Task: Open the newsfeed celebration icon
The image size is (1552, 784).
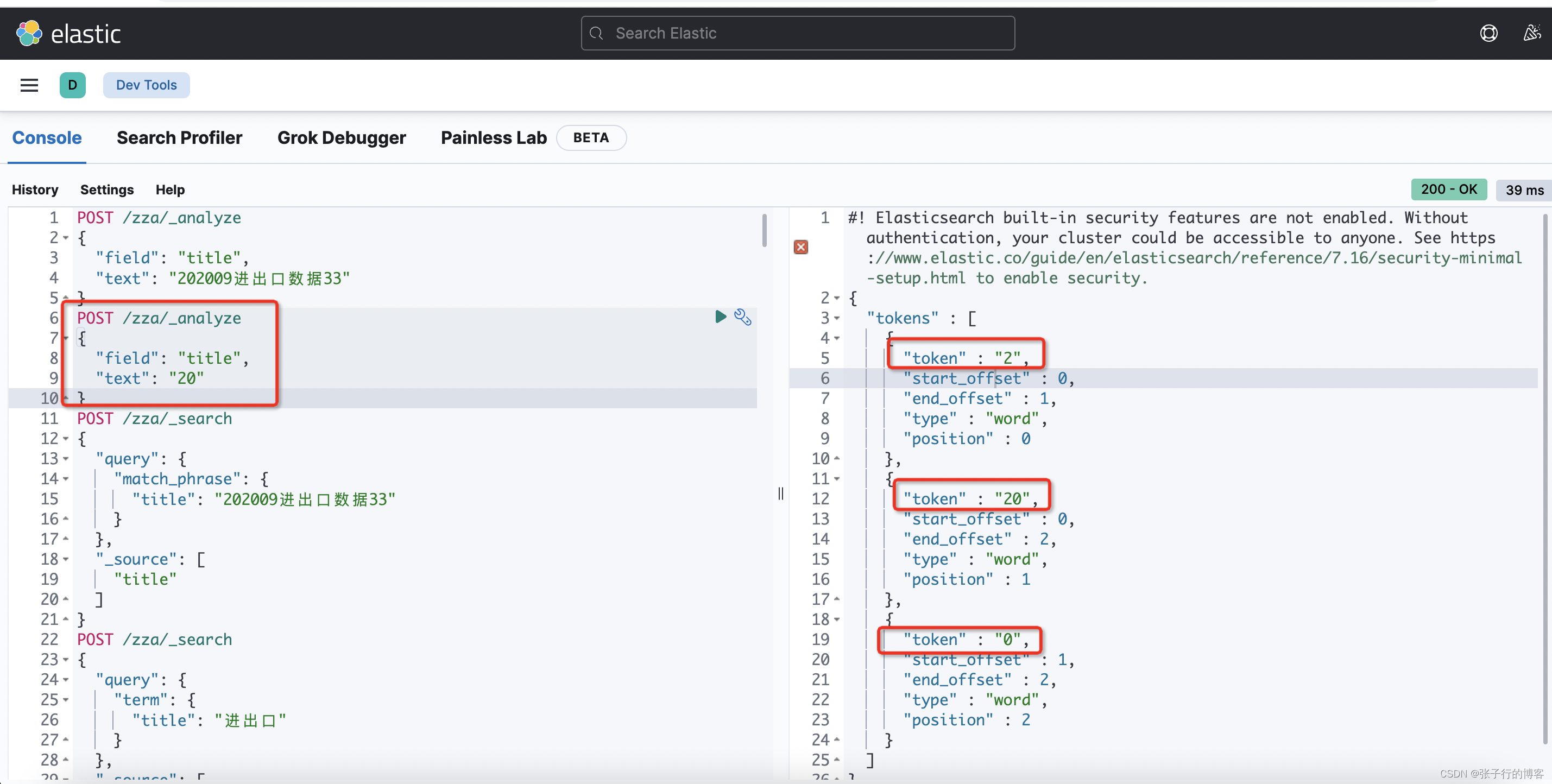Action: click(x=1531, y=33)
